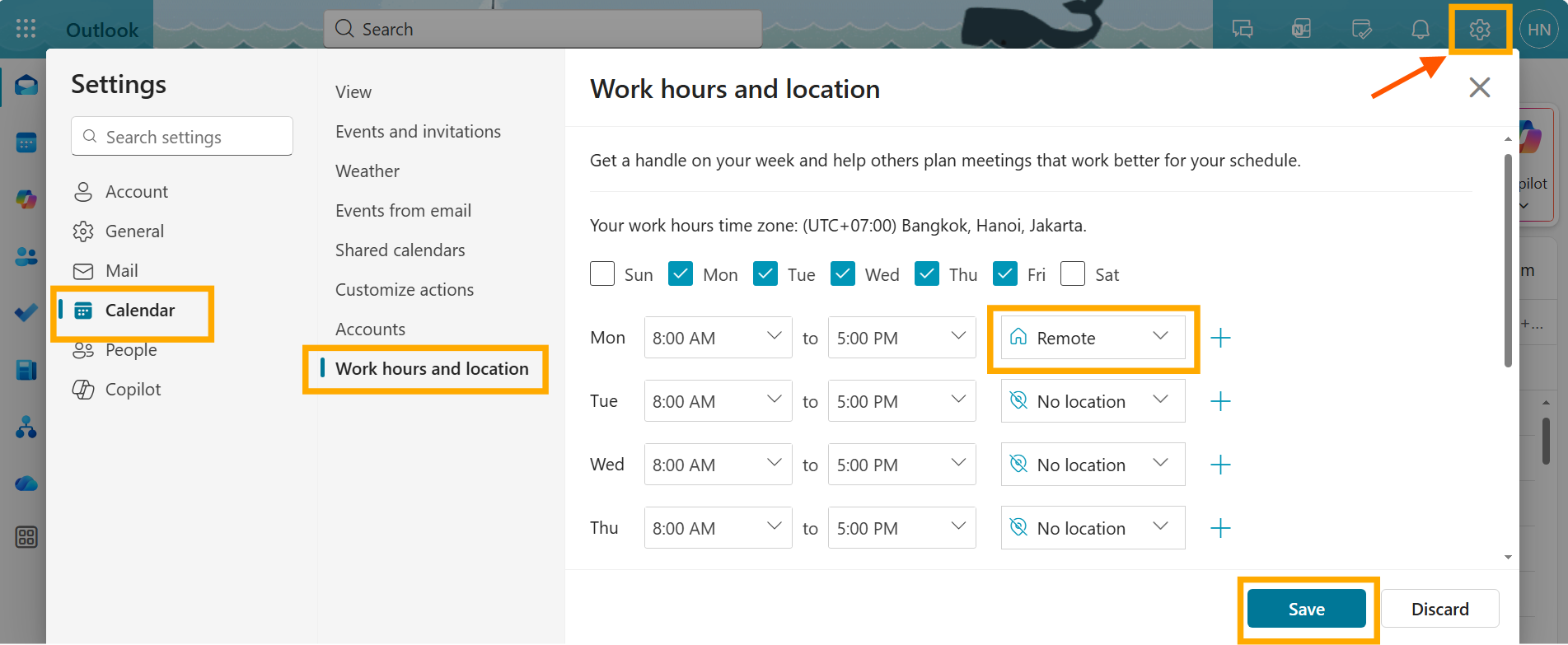The image size is (1568, 645).
Task: Uncheck the Tue work day checkbox
Action: pyautogui.click(x=765, y=273)
